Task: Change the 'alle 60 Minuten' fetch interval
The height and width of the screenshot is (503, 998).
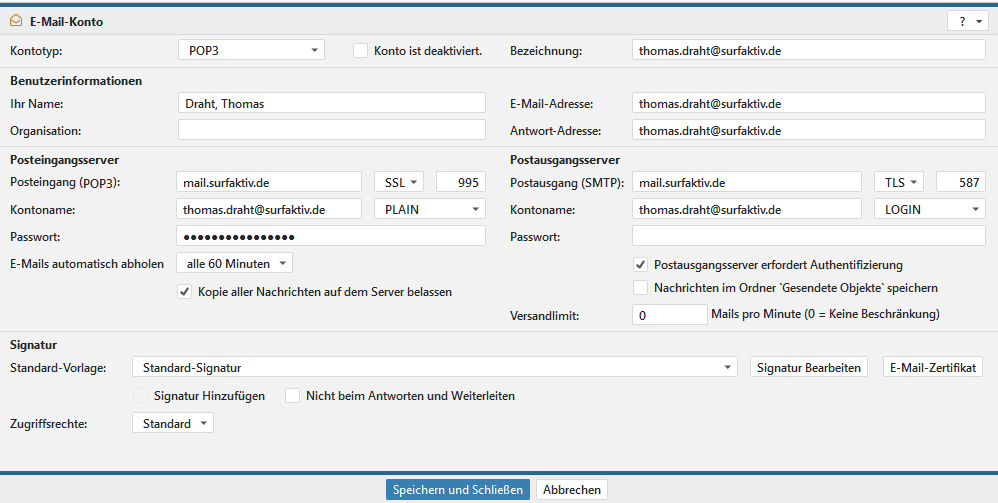Action: tap(235, 263)
